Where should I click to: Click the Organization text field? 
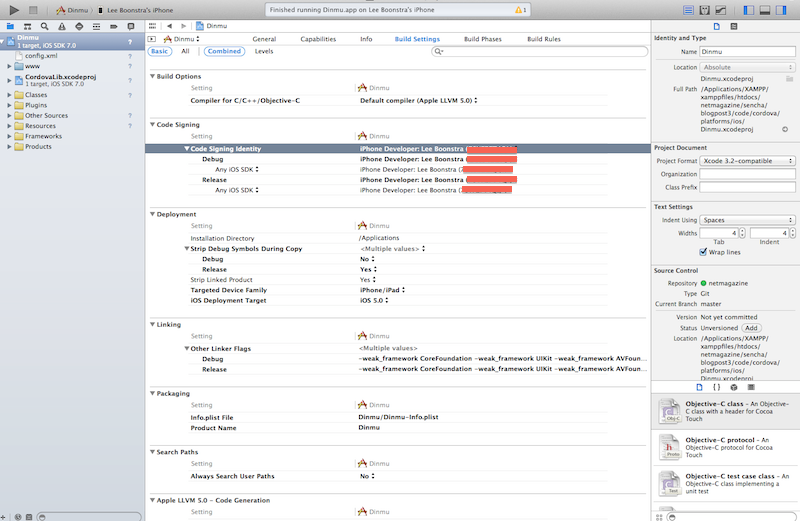coord(747,174)
